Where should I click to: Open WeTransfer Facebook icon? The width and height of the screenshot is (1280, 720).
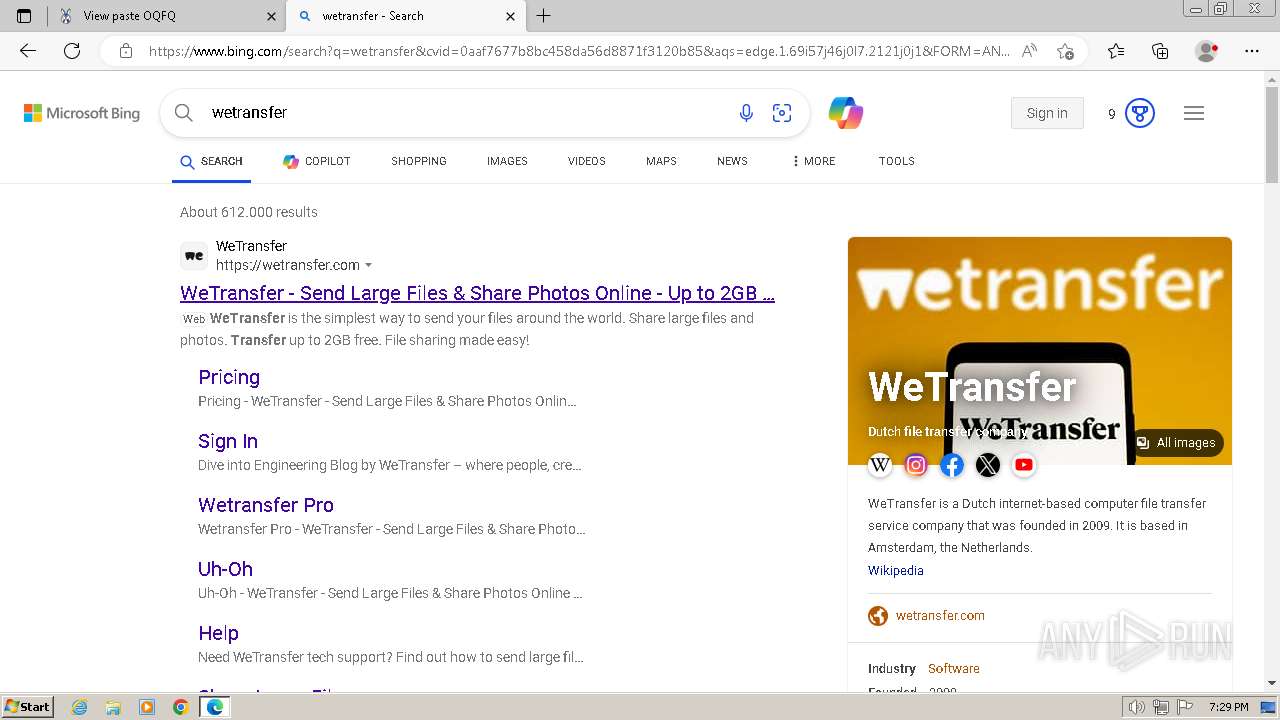(952, 465)
